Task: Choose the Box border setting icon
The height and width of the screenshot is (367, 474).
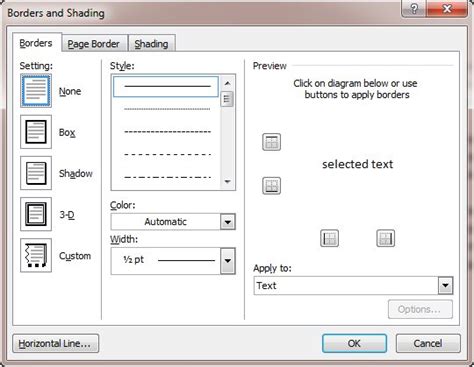Action: coord(36,132)
